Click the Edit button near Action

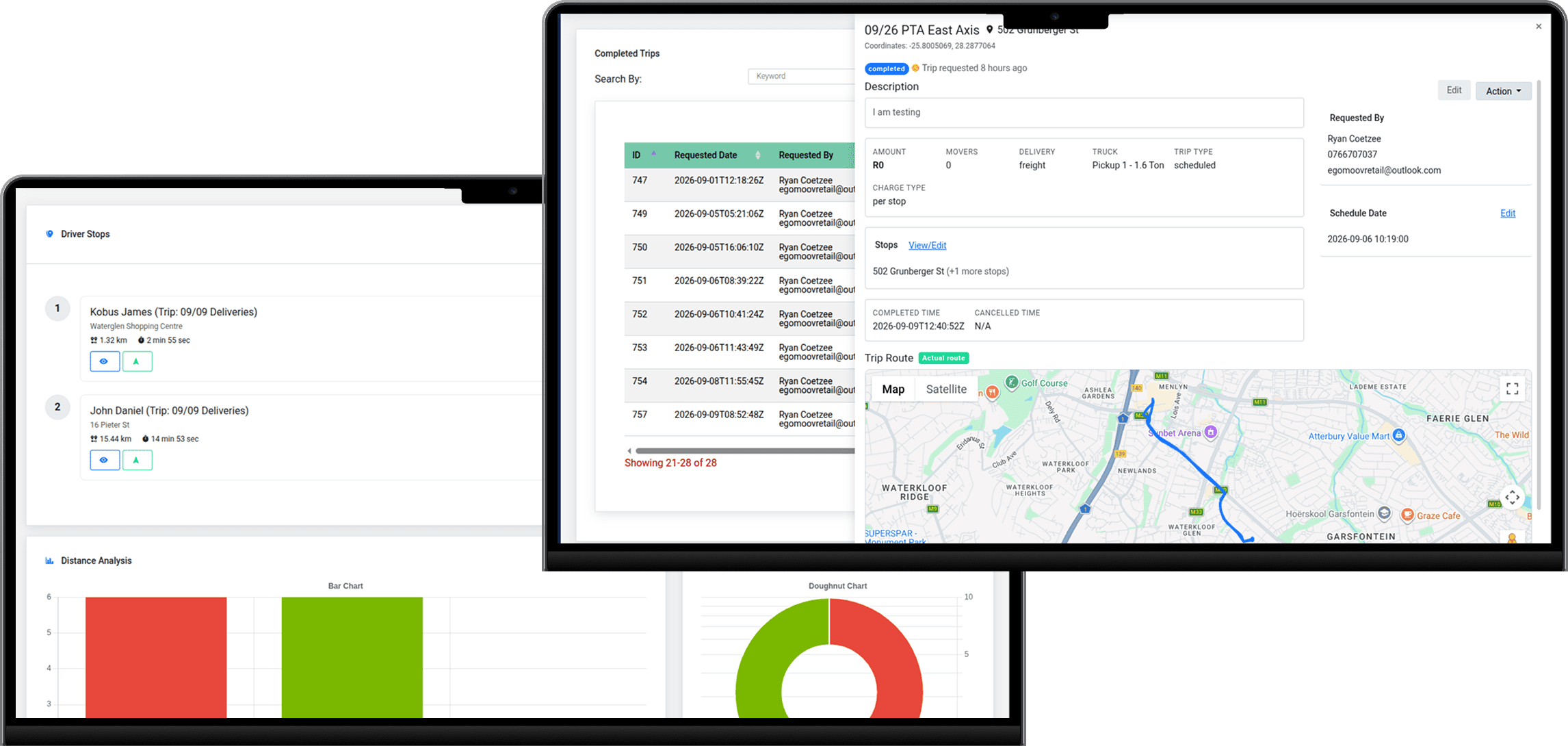point(1454,90)
